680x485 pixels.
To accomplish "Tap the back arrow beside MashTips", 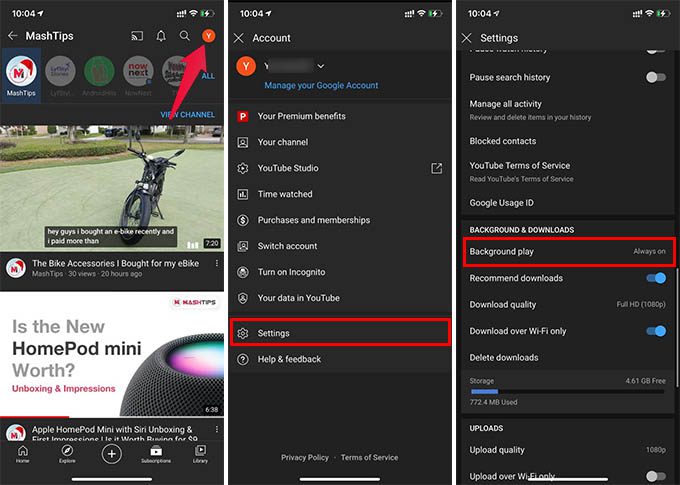I will 13,36.
